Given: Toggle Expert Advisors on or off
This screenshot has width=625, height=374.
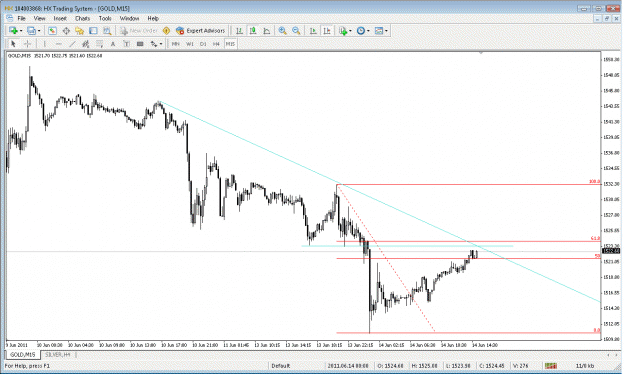Looking at the screenshot, I should pos(200,31).
